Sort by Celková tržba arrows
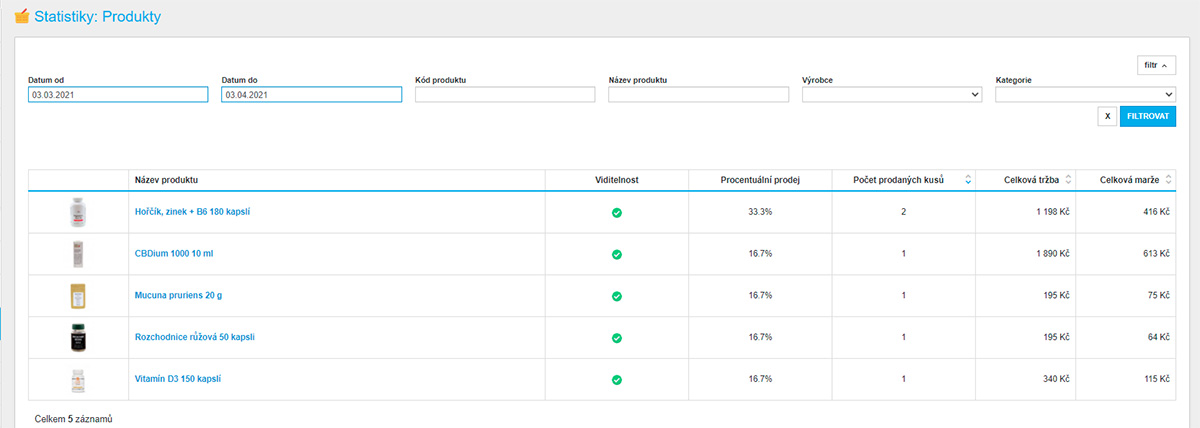1200x428 pixels. click(x=1068, y=180)
